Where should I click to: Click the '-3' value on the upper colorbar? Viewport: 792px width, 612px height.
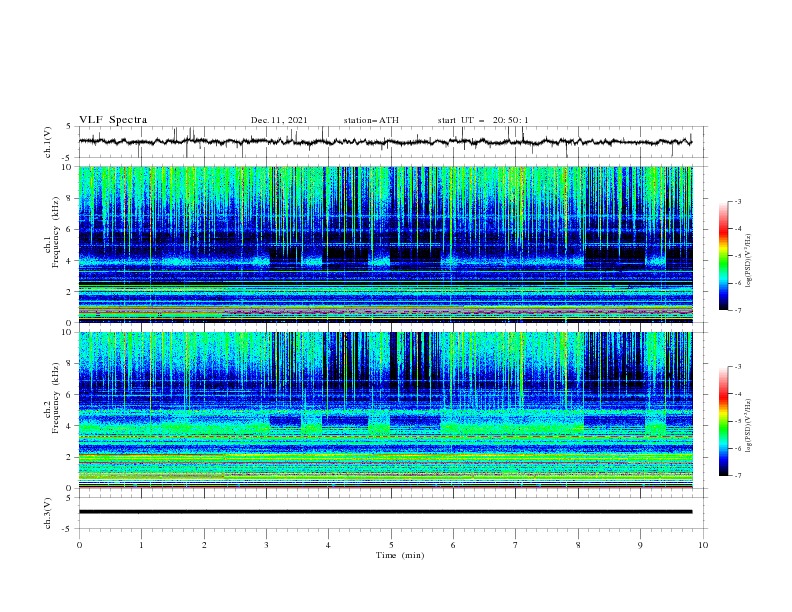tap(737, 201)
